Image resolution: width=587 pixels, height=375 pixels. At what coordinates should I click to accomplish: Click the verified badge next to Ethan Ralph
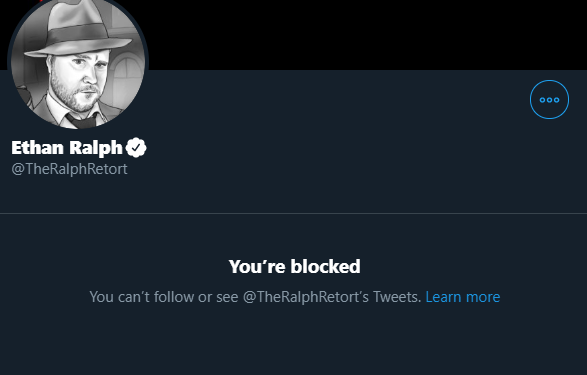(136, 147)
